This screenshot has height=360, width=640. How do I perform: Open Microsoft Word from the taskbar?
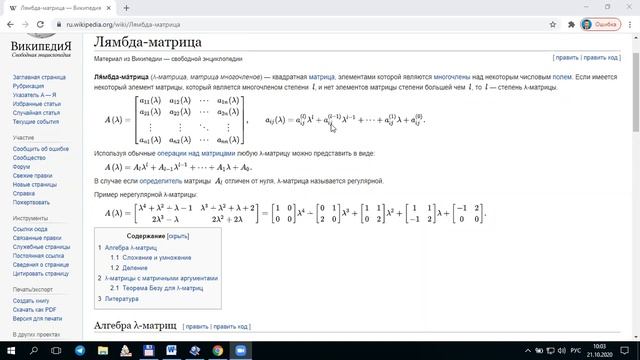pyautogui.click(x=171, y=351)
